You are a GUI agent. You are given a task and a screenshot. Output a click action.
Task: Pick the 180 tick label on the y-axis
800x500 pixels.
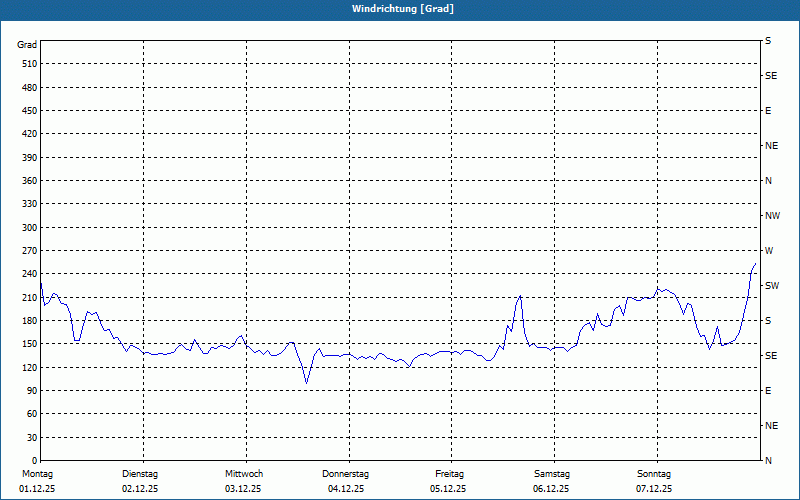pyautogui.click(x=27, y=321)
